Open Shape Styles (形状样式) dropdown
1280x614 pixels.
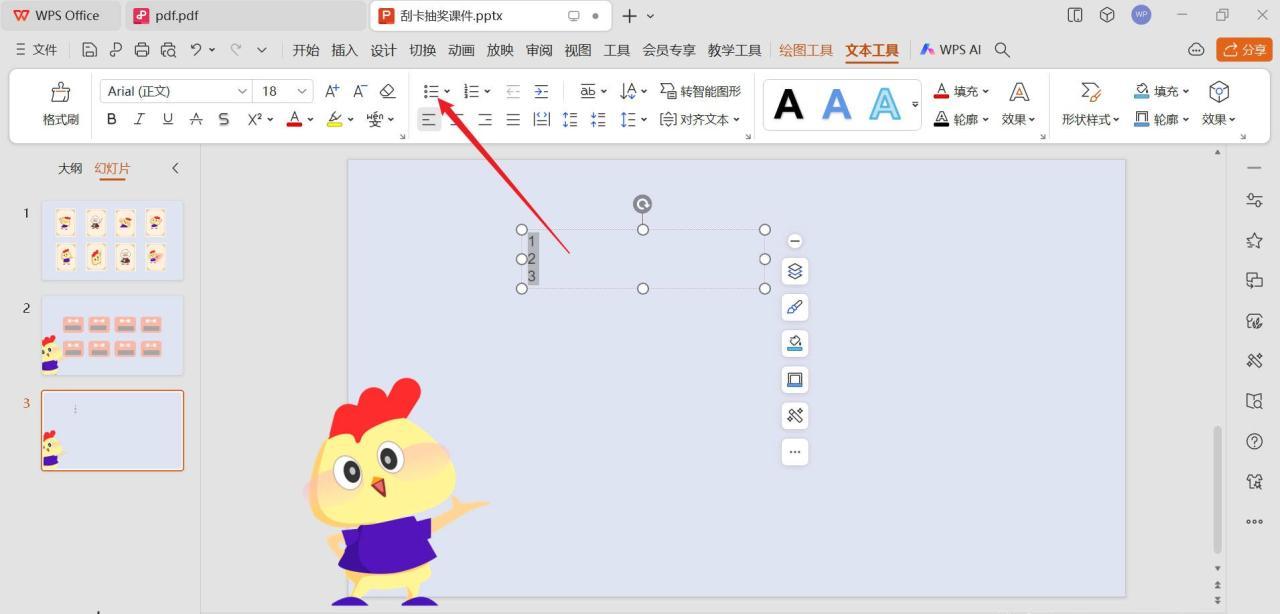(1090, 119)
